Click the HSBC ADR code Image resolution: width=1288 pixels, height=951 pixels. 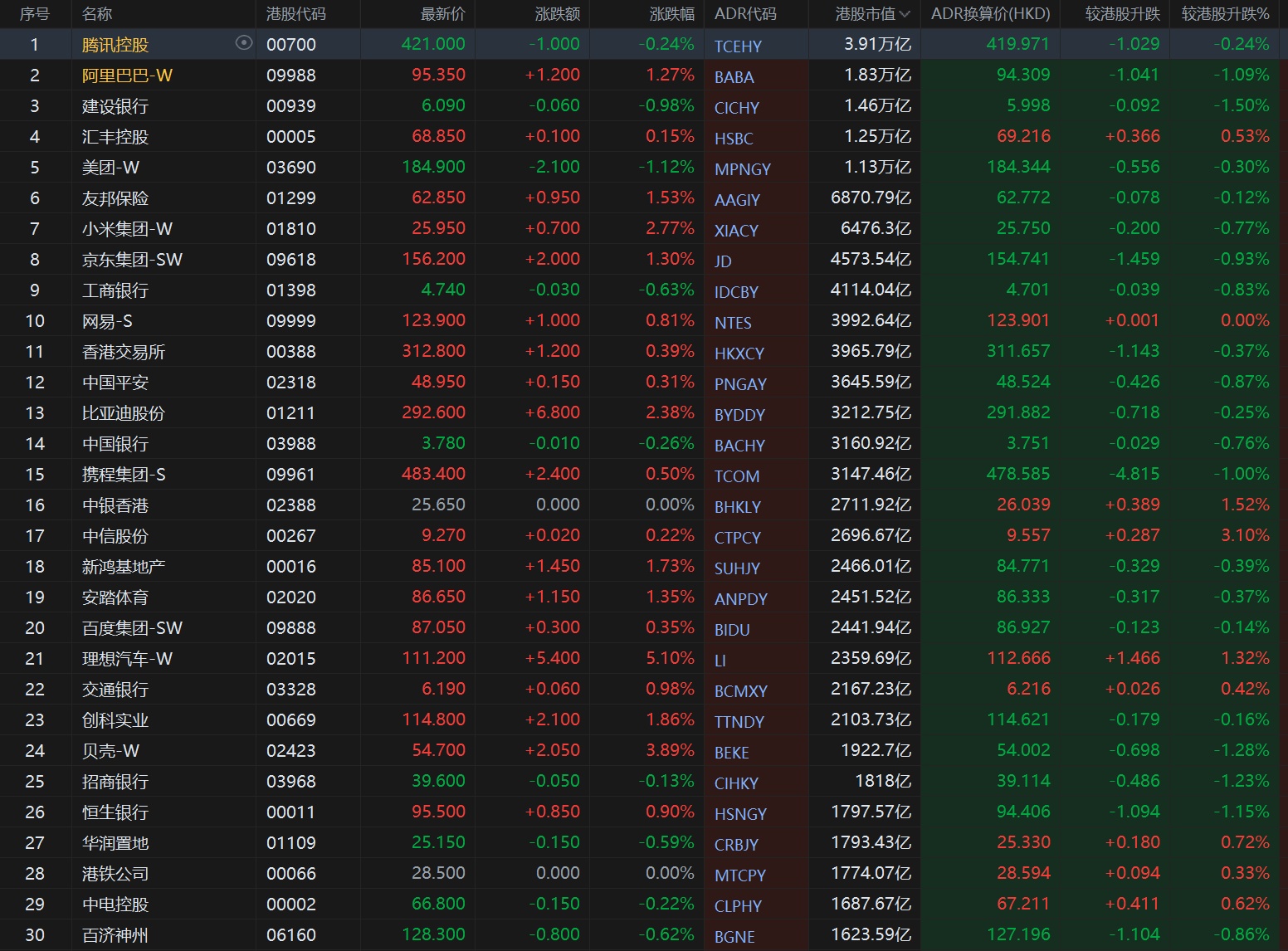pyautogui.click(x=734, y=139)
